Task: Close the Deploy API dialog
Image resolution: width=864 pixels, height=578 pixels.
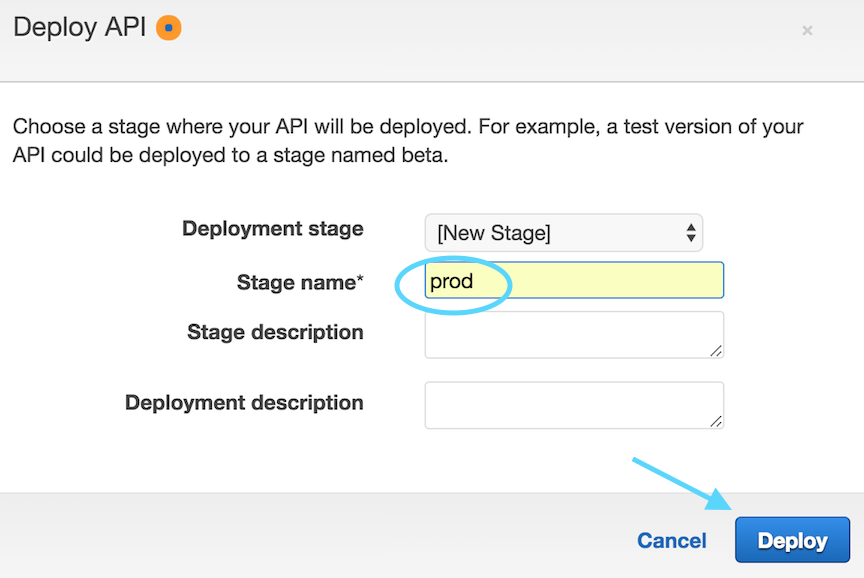Action: tap(807, 30)
